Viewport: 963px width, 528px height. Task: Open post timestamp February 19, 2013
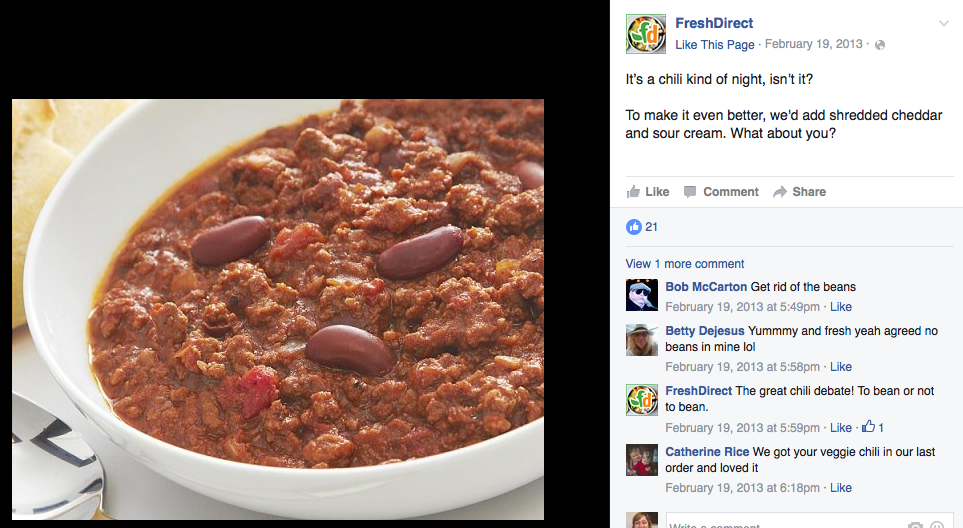coord(813,44)
